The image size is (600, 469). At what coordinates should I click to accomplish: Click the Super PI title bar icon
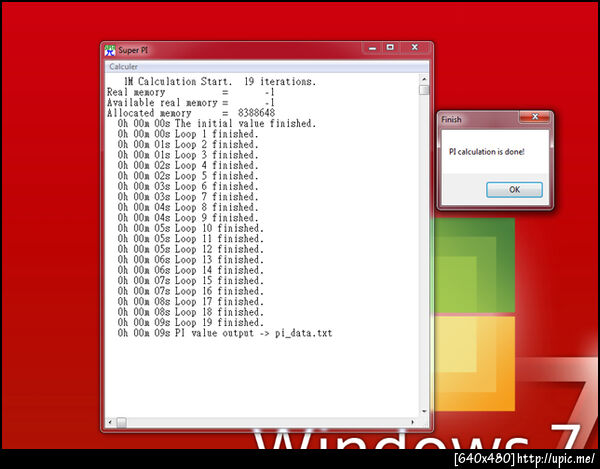(x=110, y=50)
